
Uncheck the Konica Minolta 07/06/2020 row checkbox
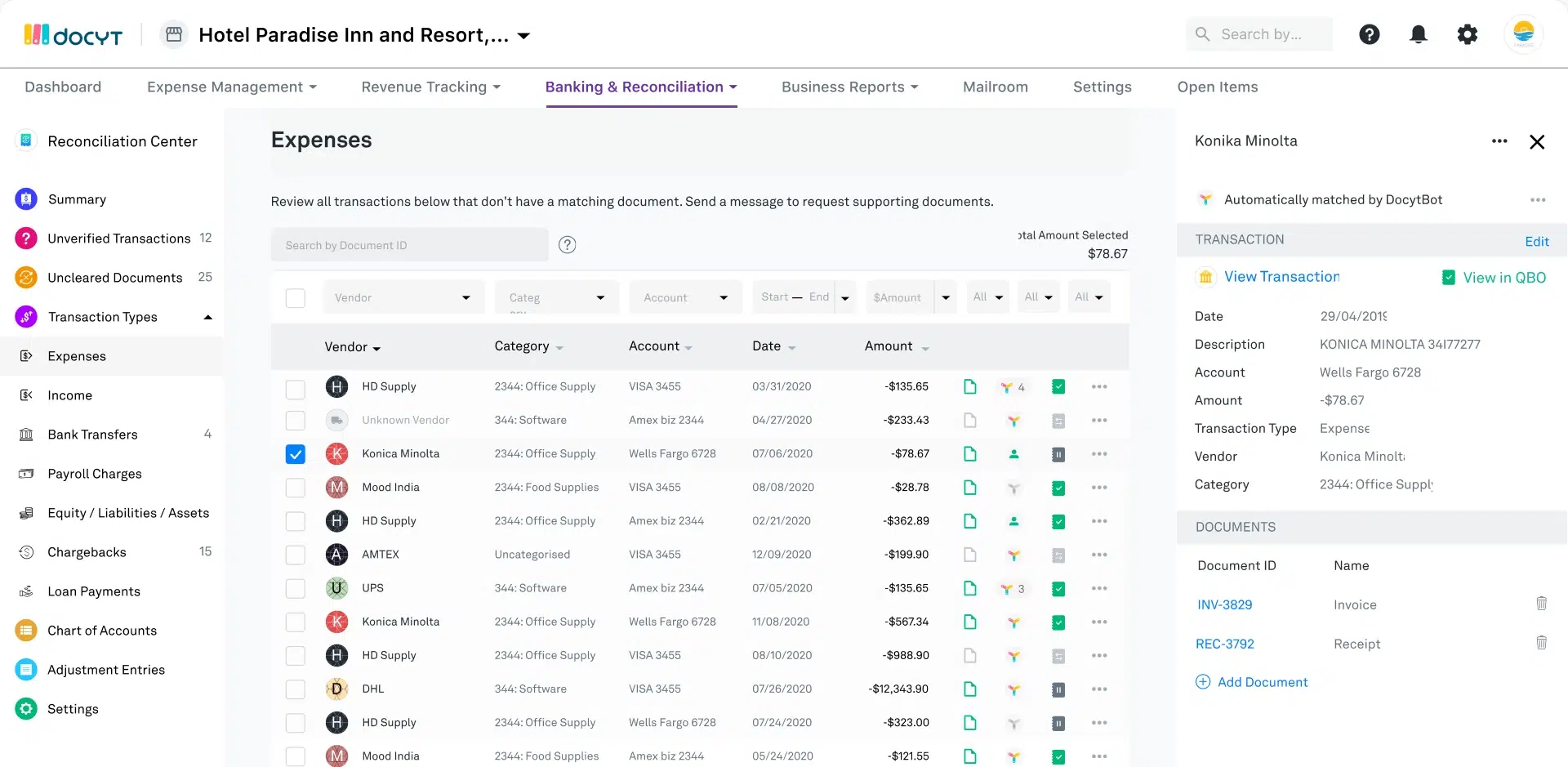[x=296, y=454]
